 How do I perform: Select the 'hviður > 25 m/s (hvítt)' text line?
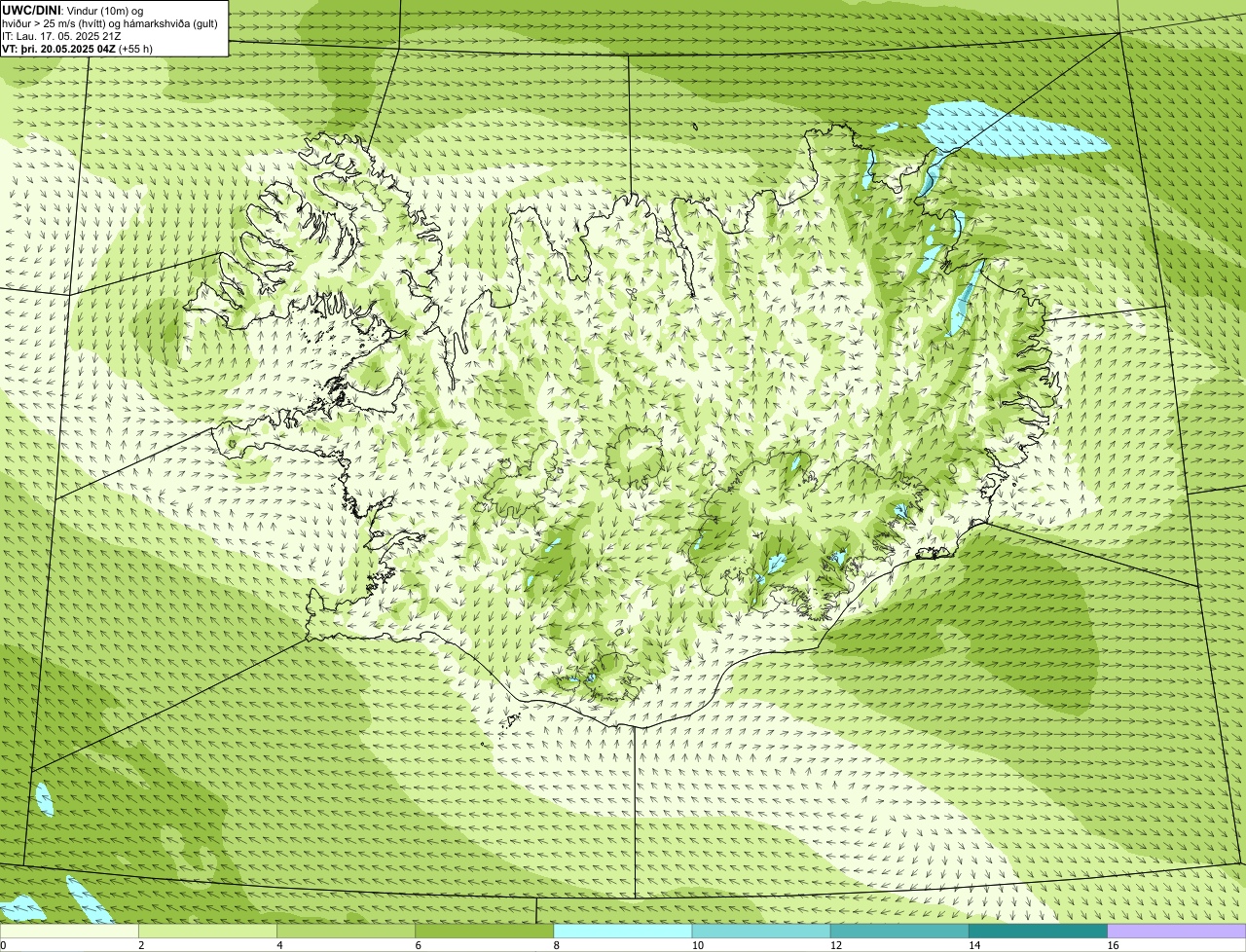110,23
